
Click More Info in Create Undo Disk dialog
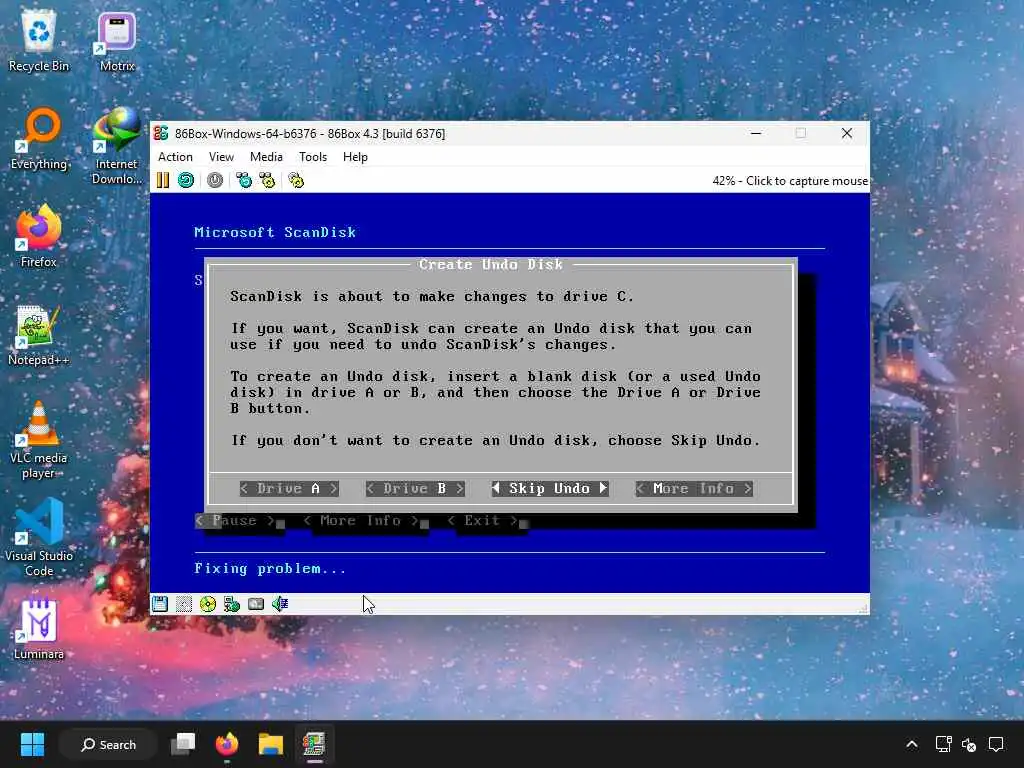[x=694, y=488]
